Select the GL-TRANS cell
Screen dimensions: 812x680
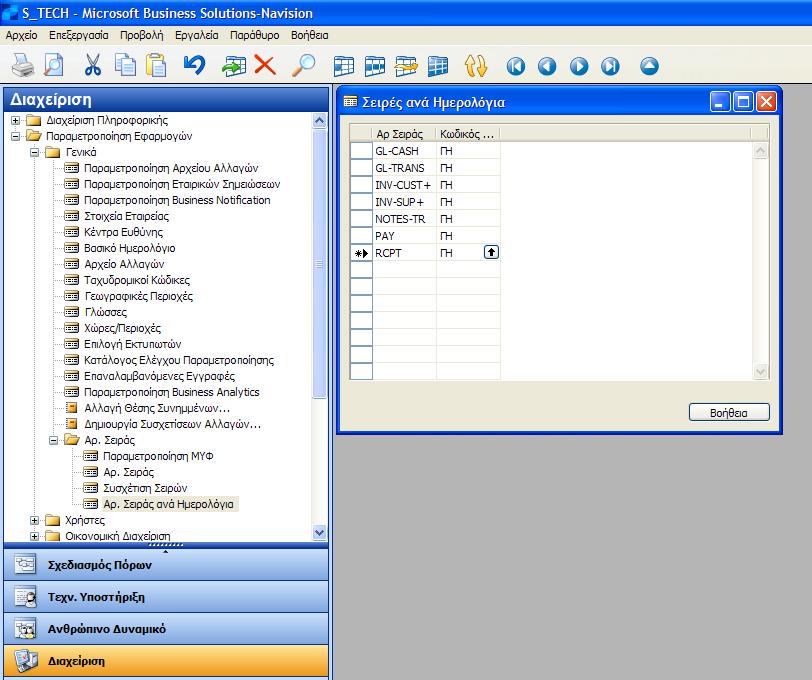404,168
